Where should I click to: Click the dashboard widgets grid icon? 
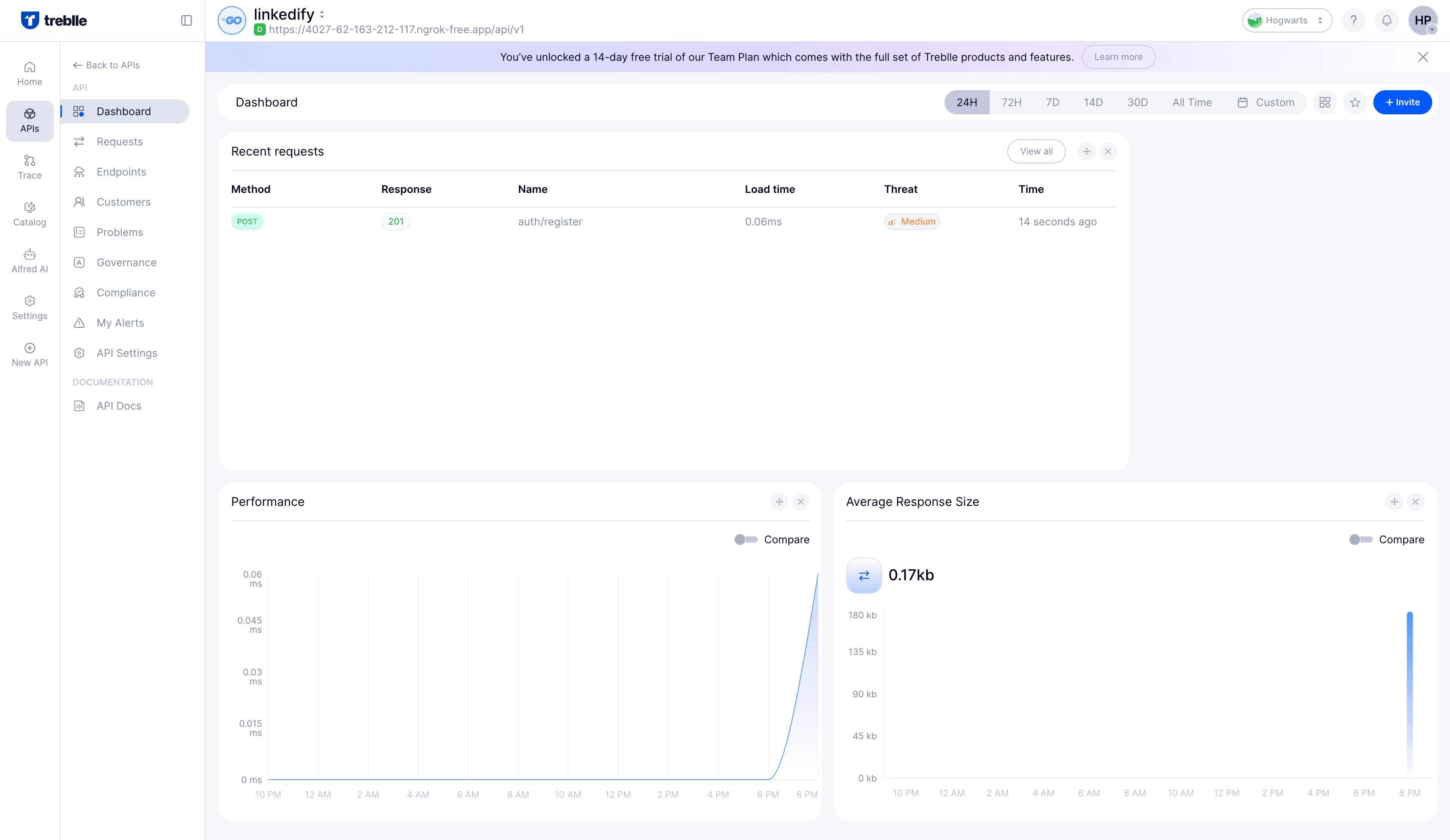[x=1325, y=102]
